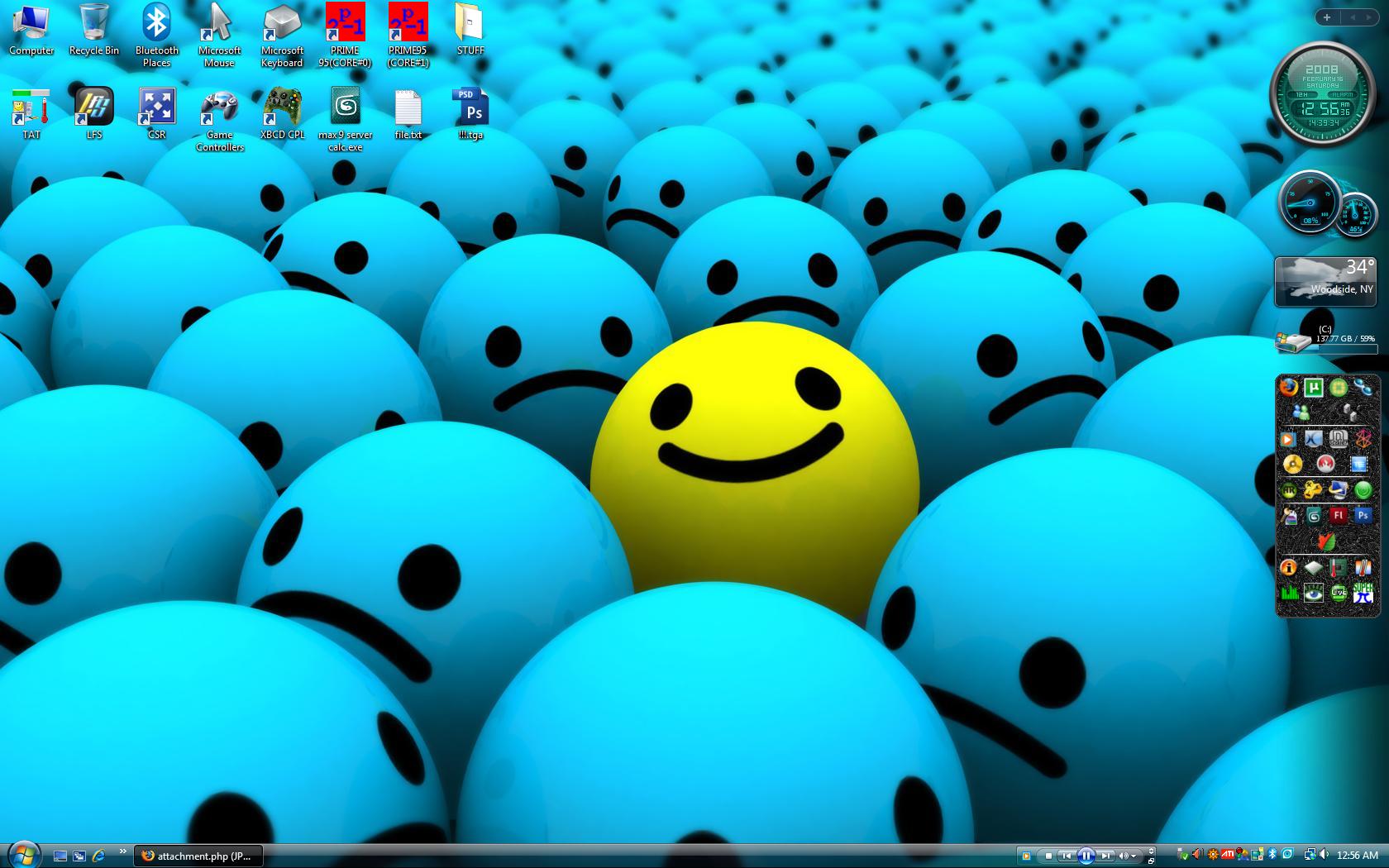Launch Firefox from the sidebar launcher
Image resolution: width=1389 pixels, height=868 pixels.
(x=1288, y=387)
